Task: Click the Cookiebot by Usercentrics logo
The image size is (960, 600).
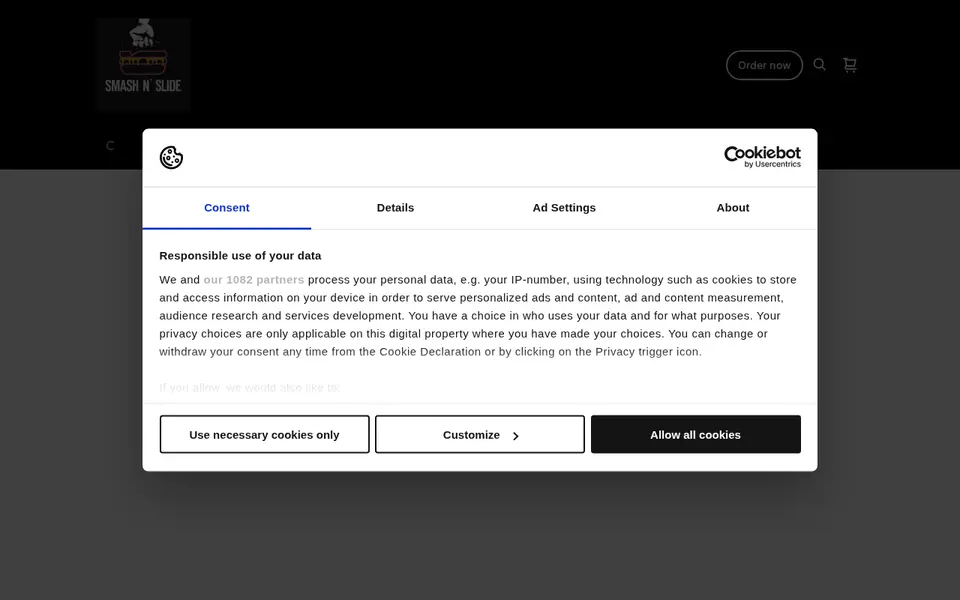Action: [762, 157]
